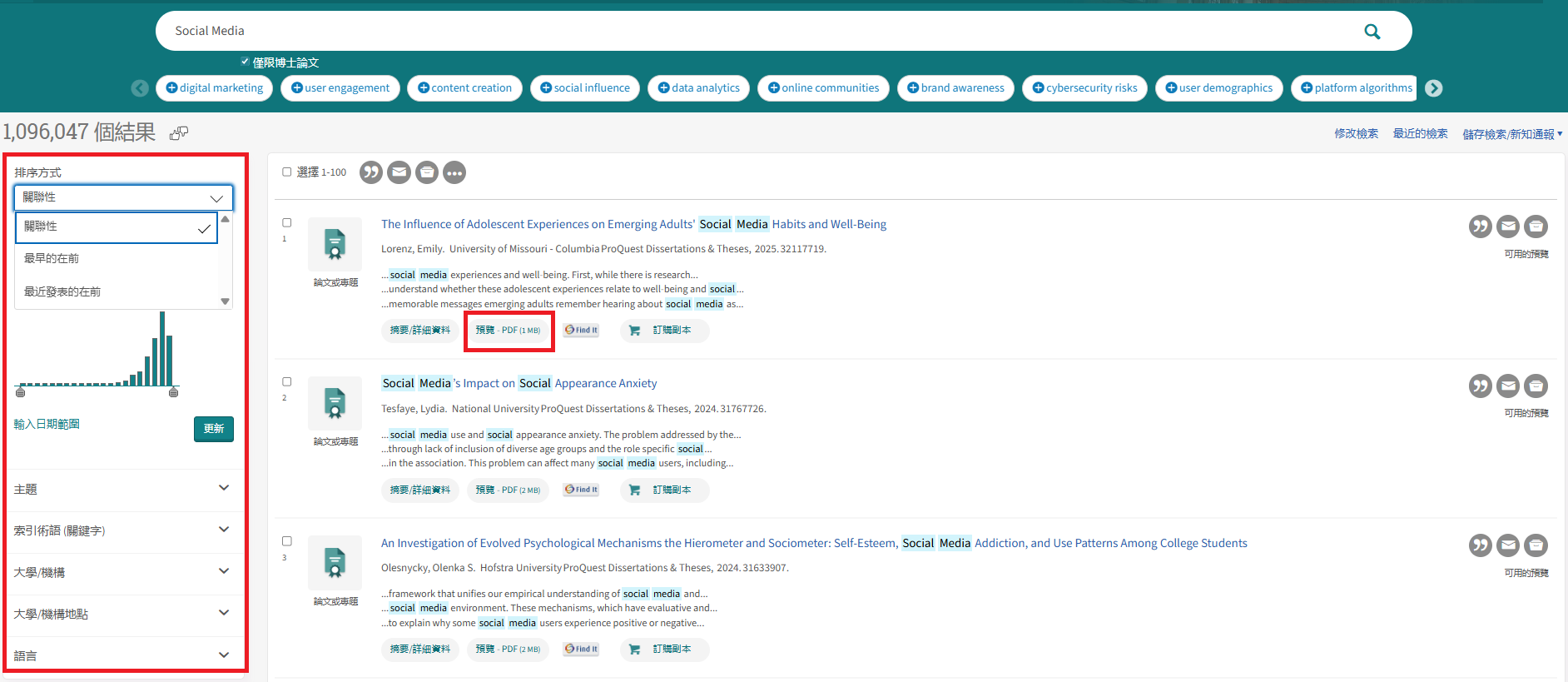The width and height of the screenshot is (1568, 682).
Task: Click Find It icon for result 1
Action: 581,331
